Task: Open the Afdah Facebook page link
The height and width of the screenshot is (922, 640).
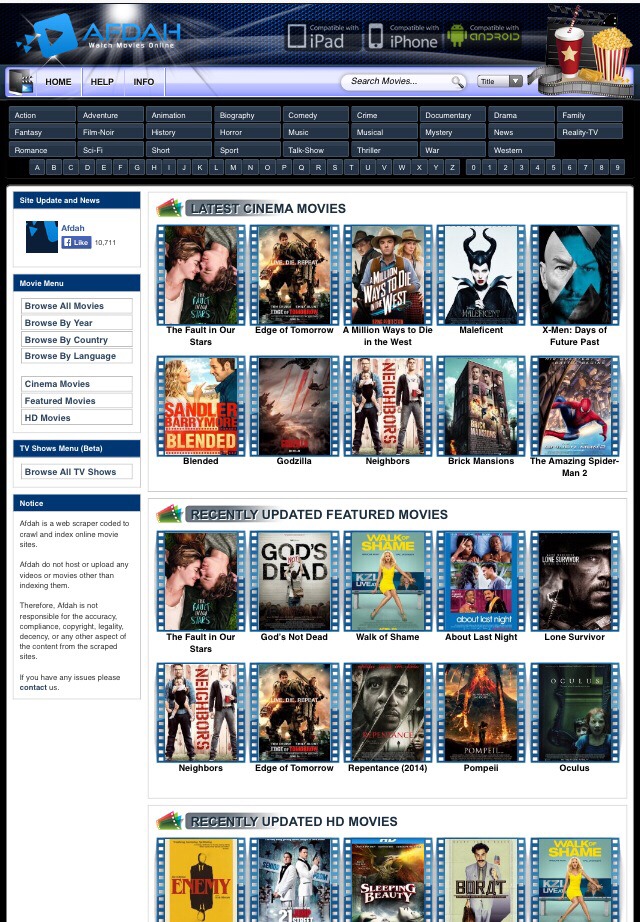Action: (x=73, y=228)
